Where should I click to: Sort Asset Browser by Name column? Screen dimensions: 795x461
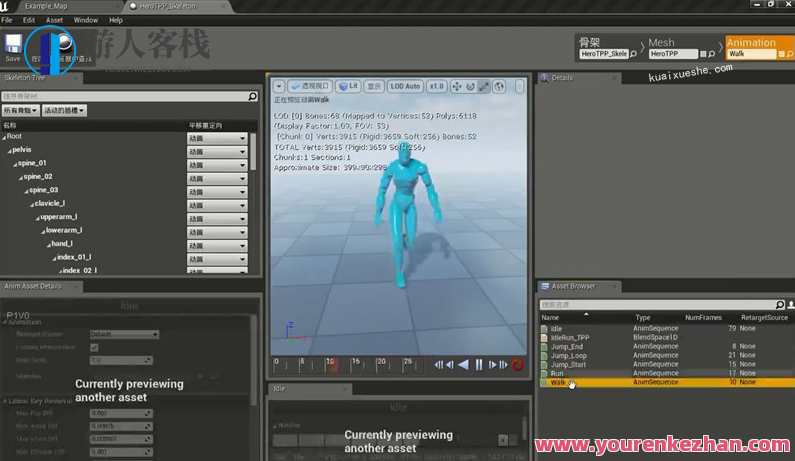(x=550, y=317)
